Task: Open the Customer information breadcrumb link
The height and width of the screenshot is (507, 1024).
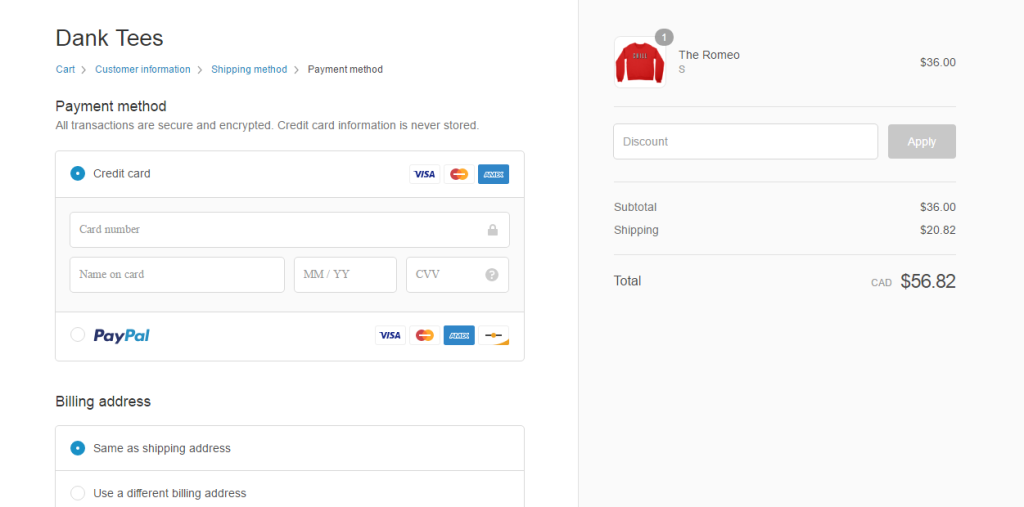Action: tap(143, 69)
